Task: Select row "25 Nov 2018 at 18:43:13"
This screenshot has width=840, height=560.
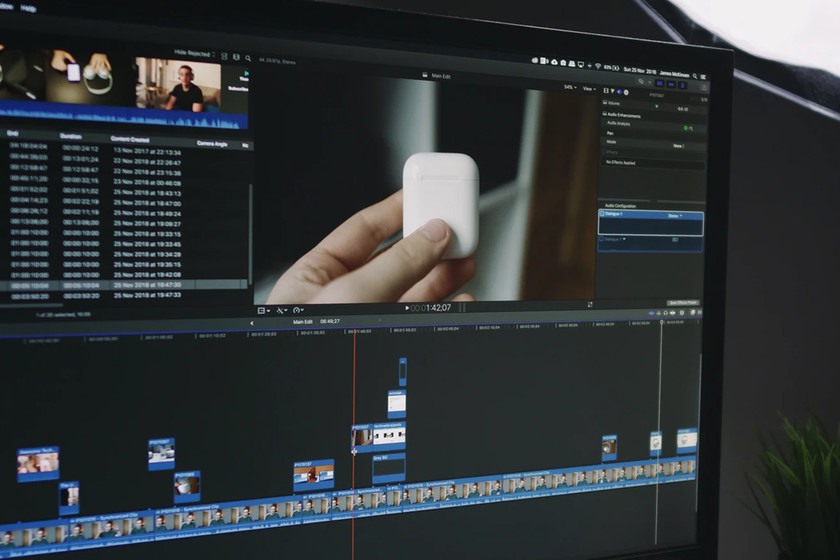Action: [x=125, y=192]
